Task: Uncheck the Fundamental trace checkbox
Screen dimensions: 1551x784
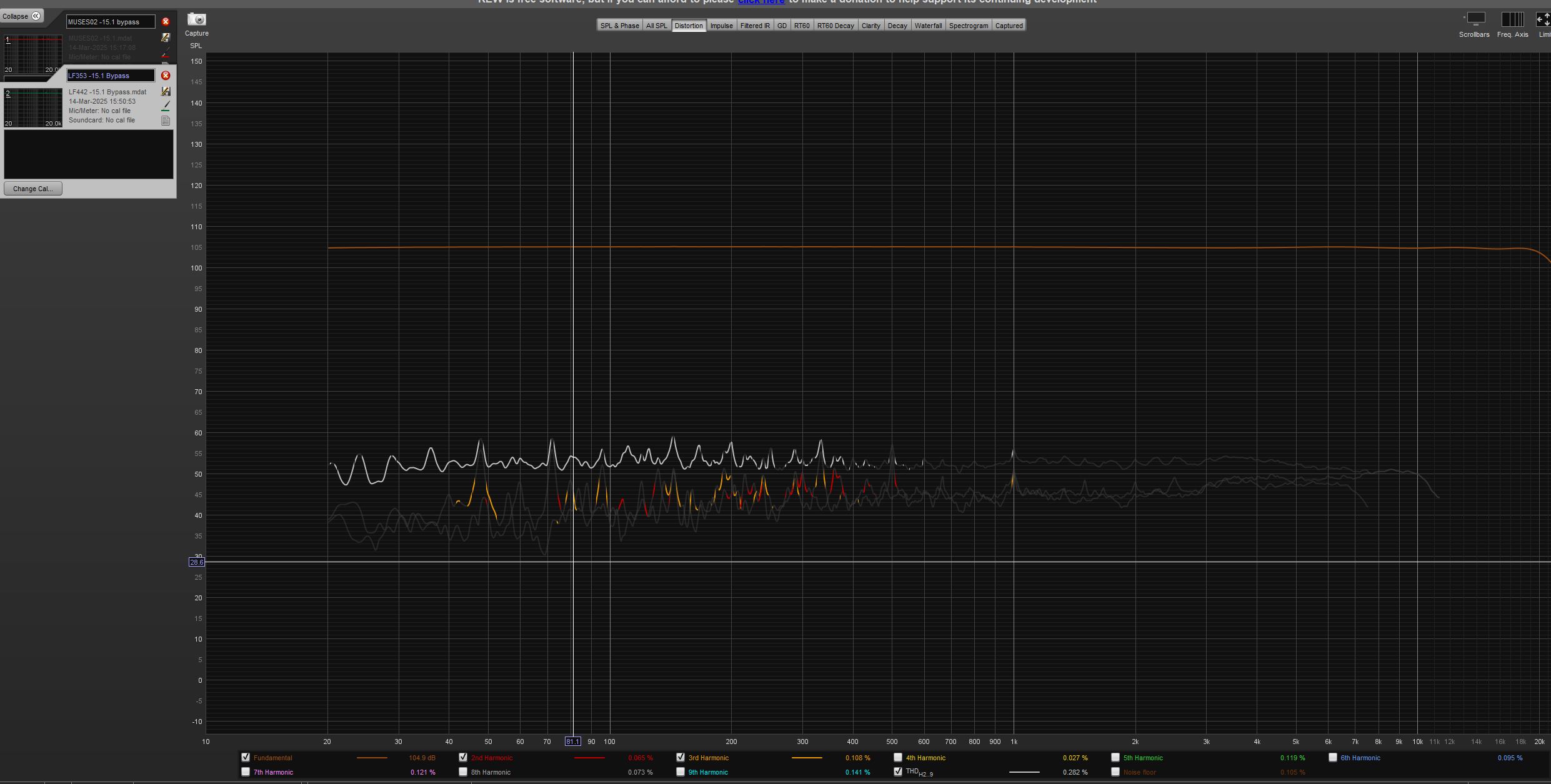Action: [x=246, y=757]
